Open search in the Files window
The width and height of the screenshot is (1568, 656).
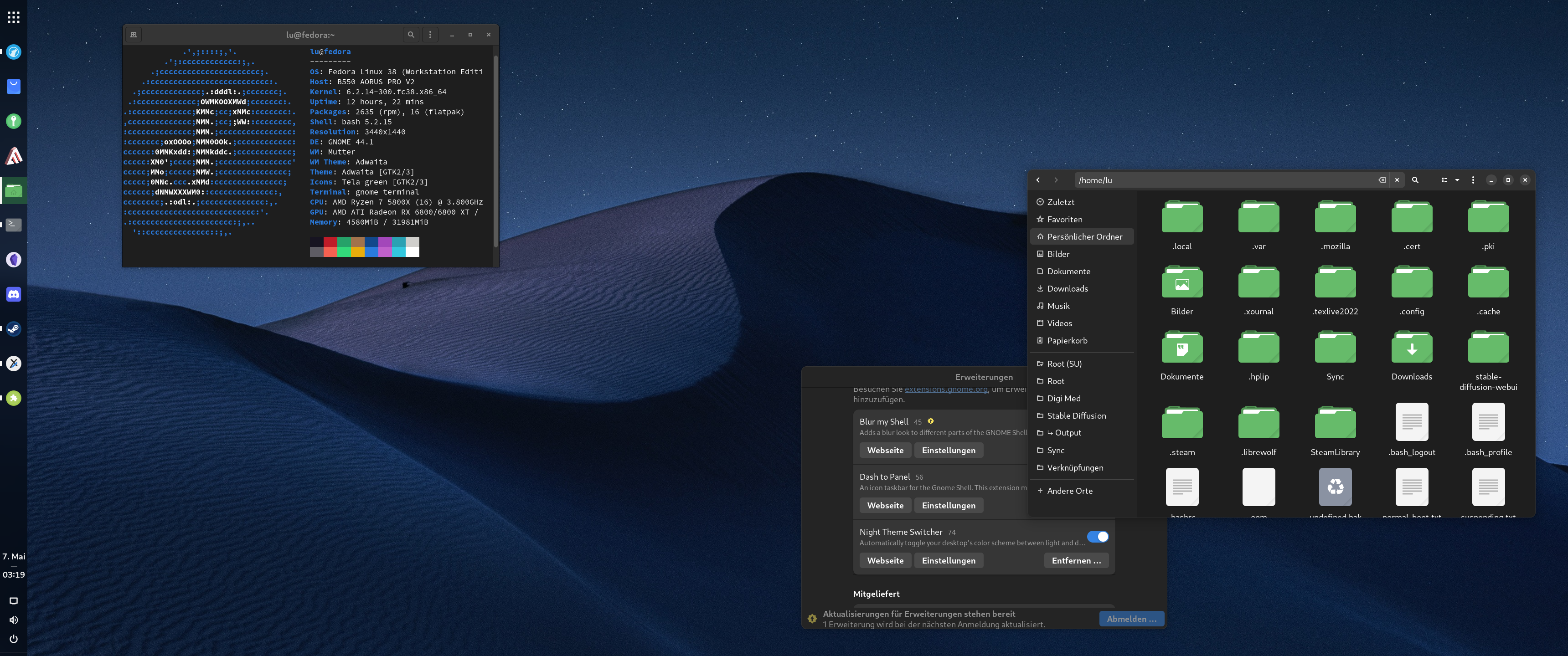(1415, 180)
